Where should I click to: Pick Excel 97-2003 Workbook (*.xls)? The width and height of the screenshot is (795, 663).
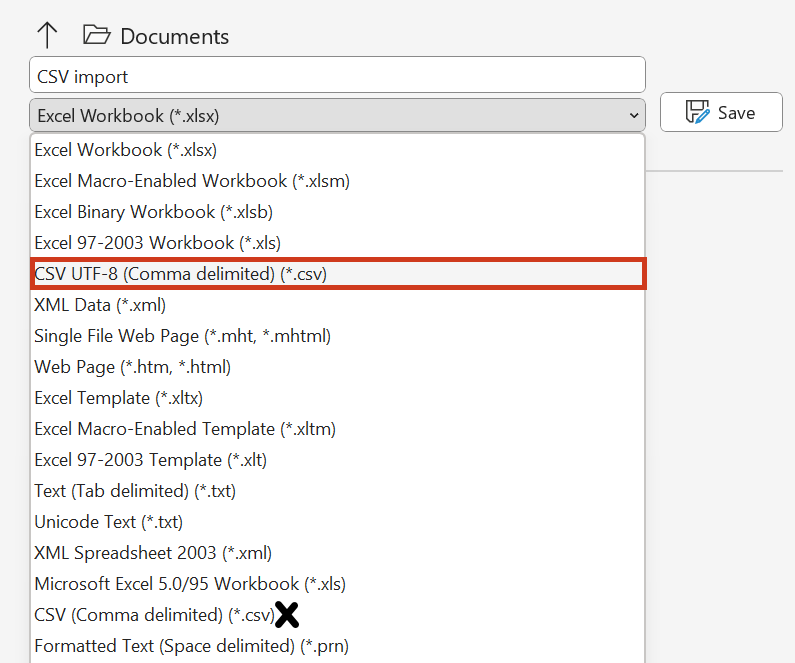(337, 243)
